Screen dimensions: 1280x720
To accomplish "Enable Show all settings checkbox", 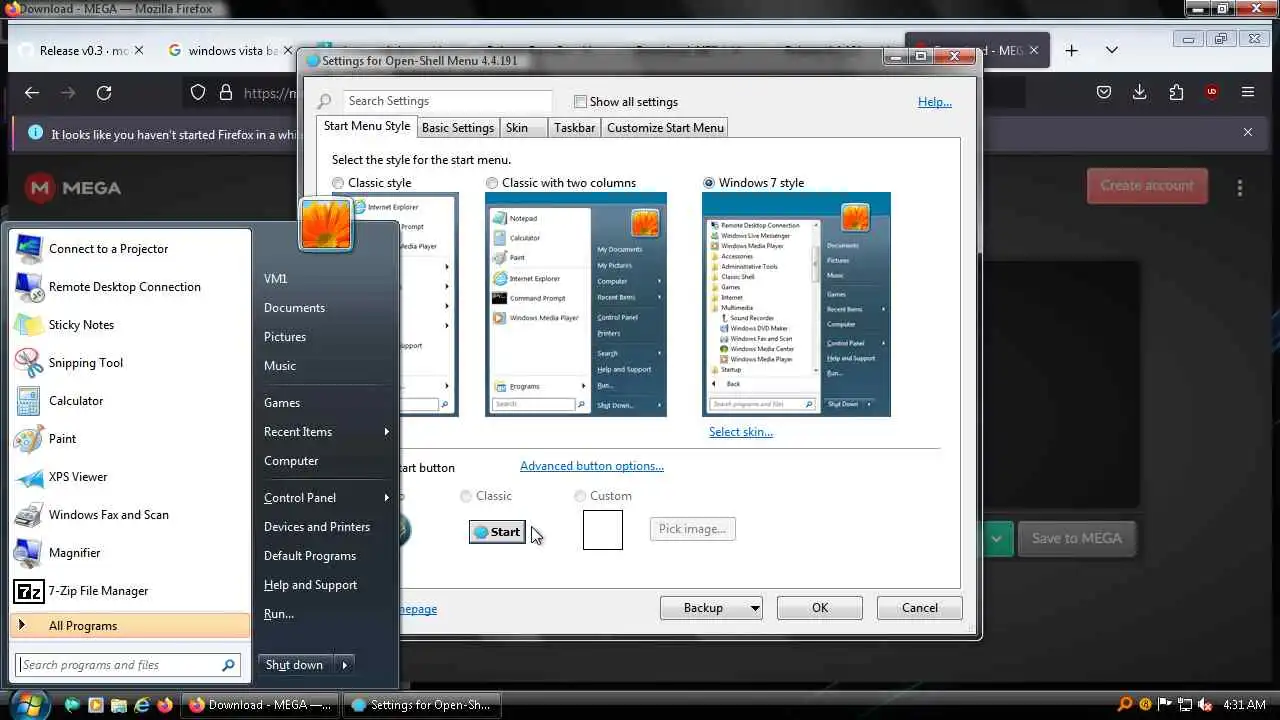I will tap(580, 101).
